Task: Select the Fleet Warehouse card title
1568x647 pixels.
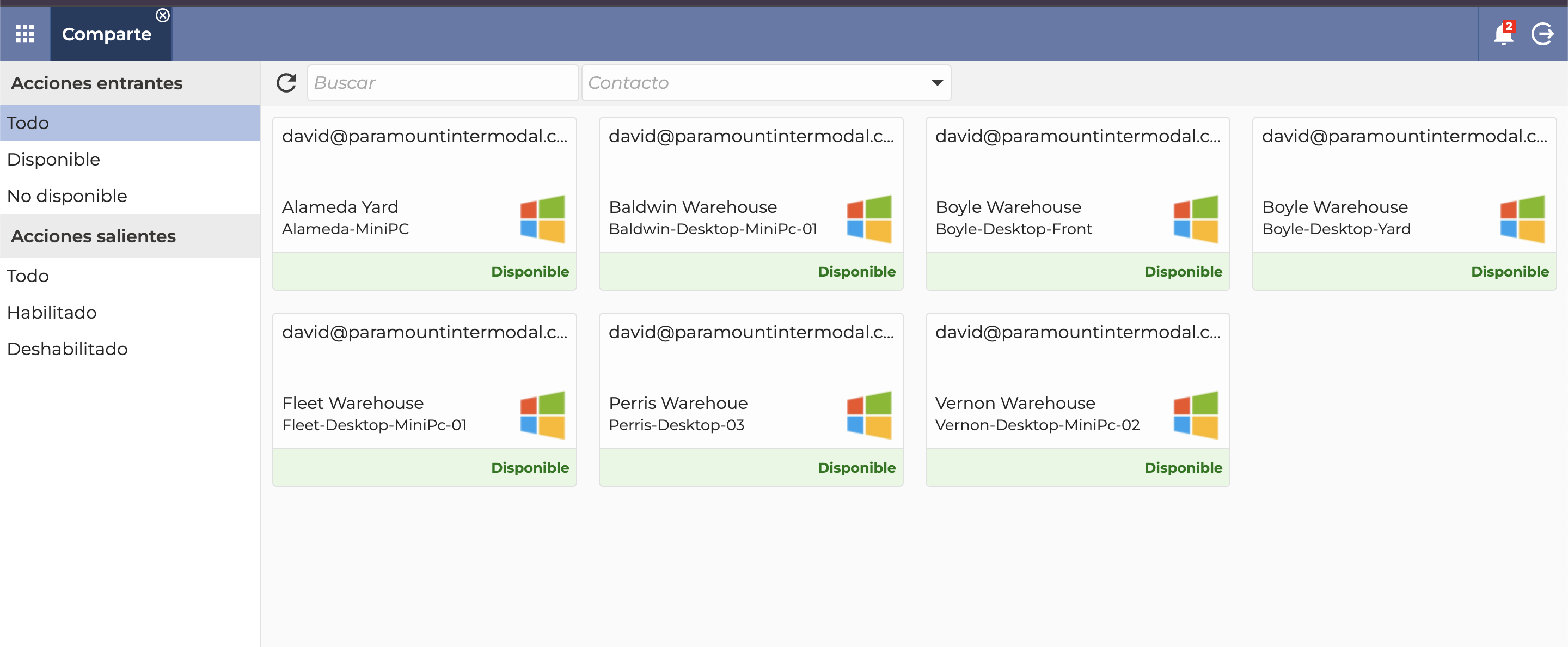Action: [353, 403]
